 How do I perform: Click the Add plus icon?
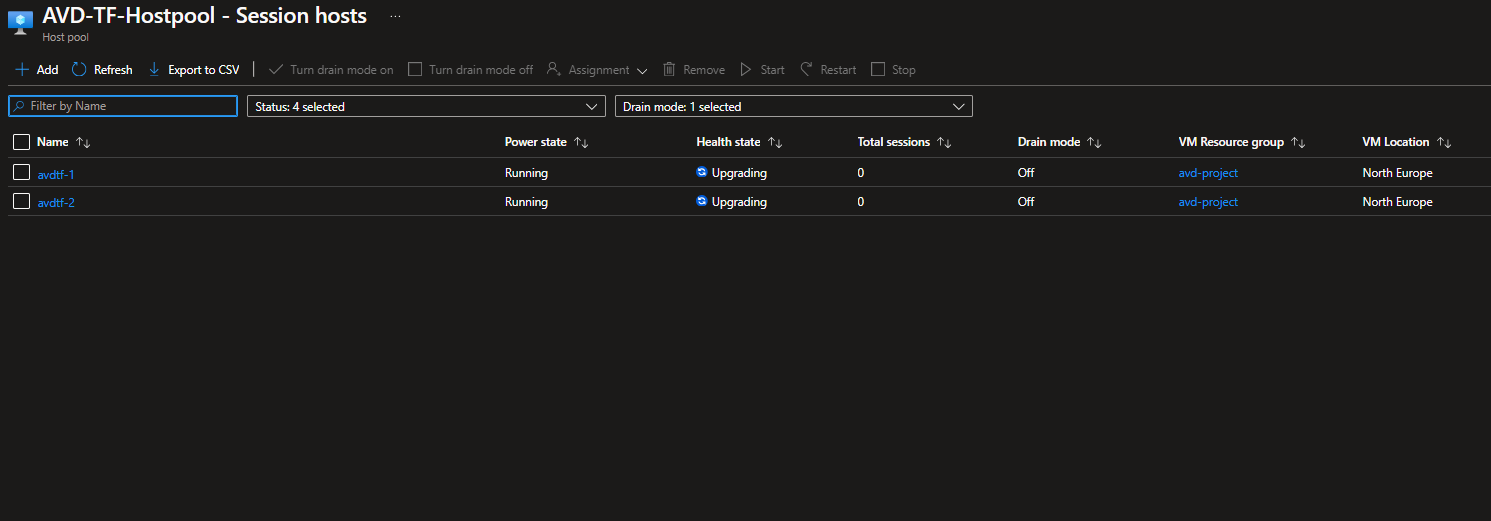click(22, 70)
